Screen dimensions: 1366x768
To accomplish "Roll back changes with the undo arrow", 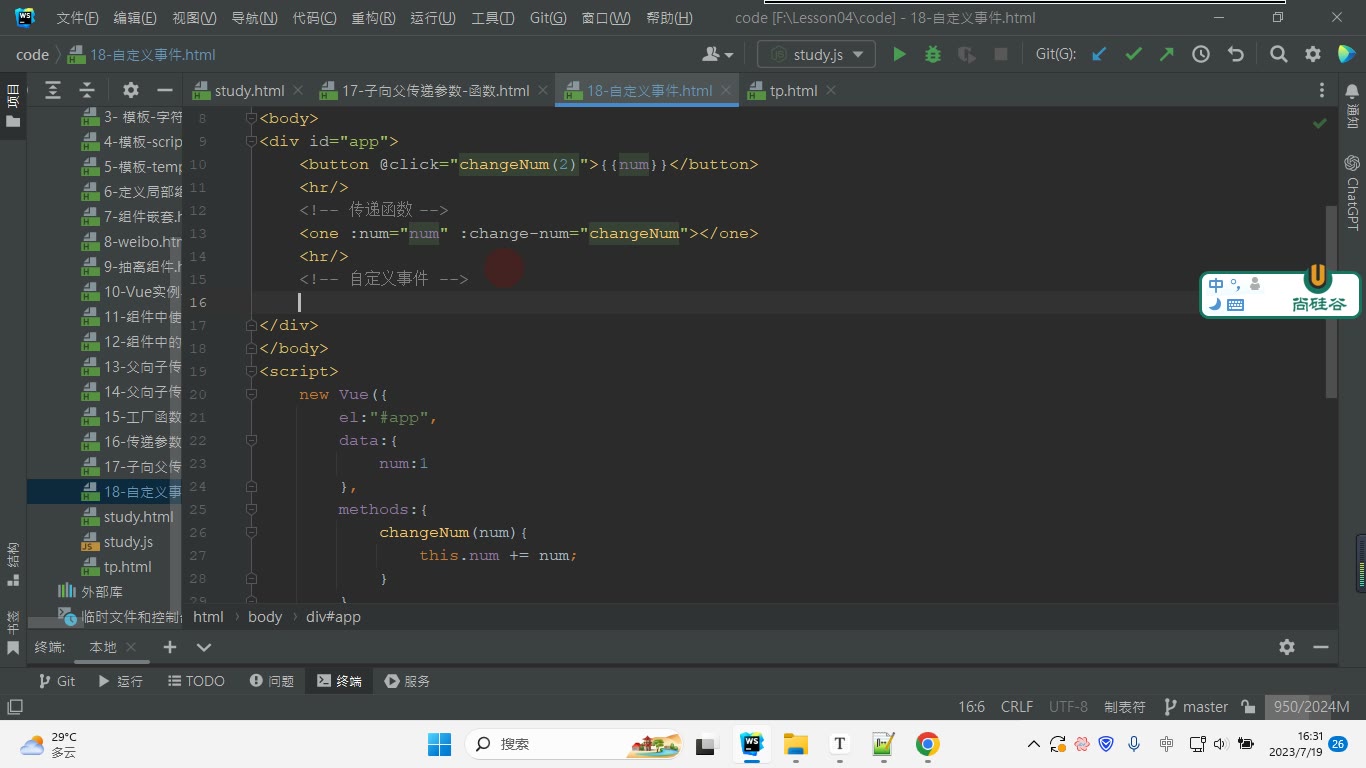I will pyautogui.click(x=1236, y=54).
